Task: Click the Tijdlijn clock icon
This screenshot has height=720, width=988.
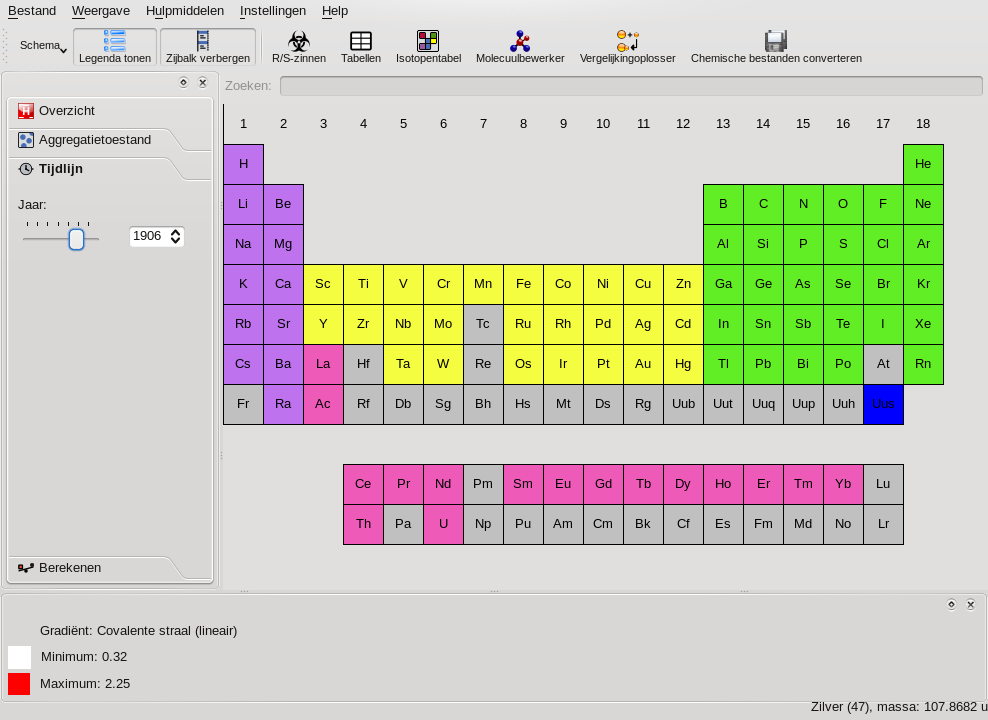Action: click(26, 169)
